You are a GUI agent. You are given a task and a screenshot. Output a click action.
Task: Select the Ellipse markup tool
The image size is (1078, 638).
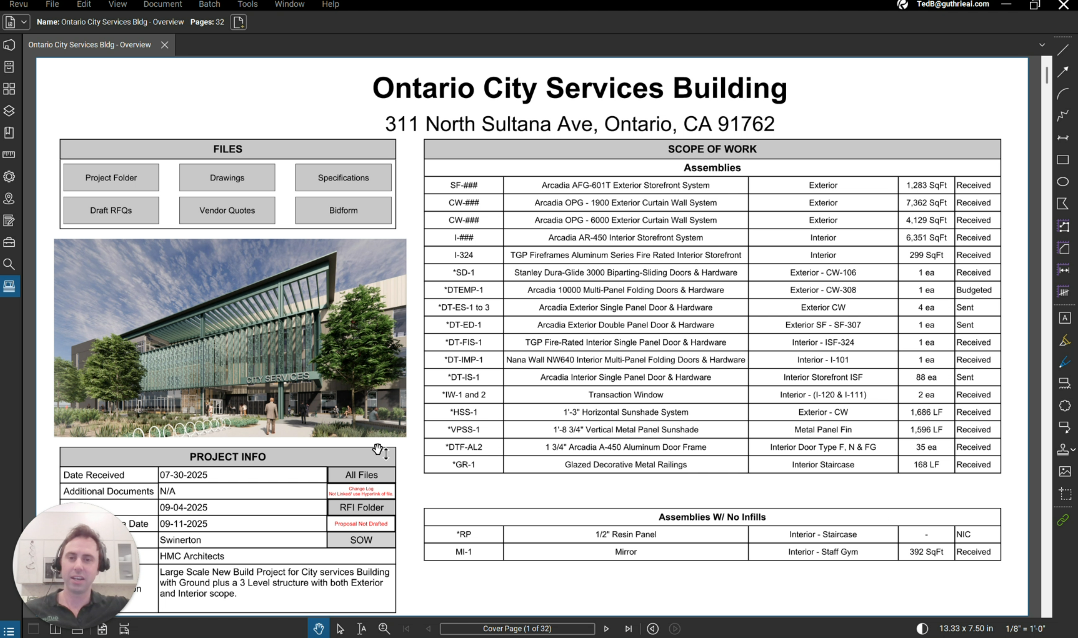pos(1063,182)
